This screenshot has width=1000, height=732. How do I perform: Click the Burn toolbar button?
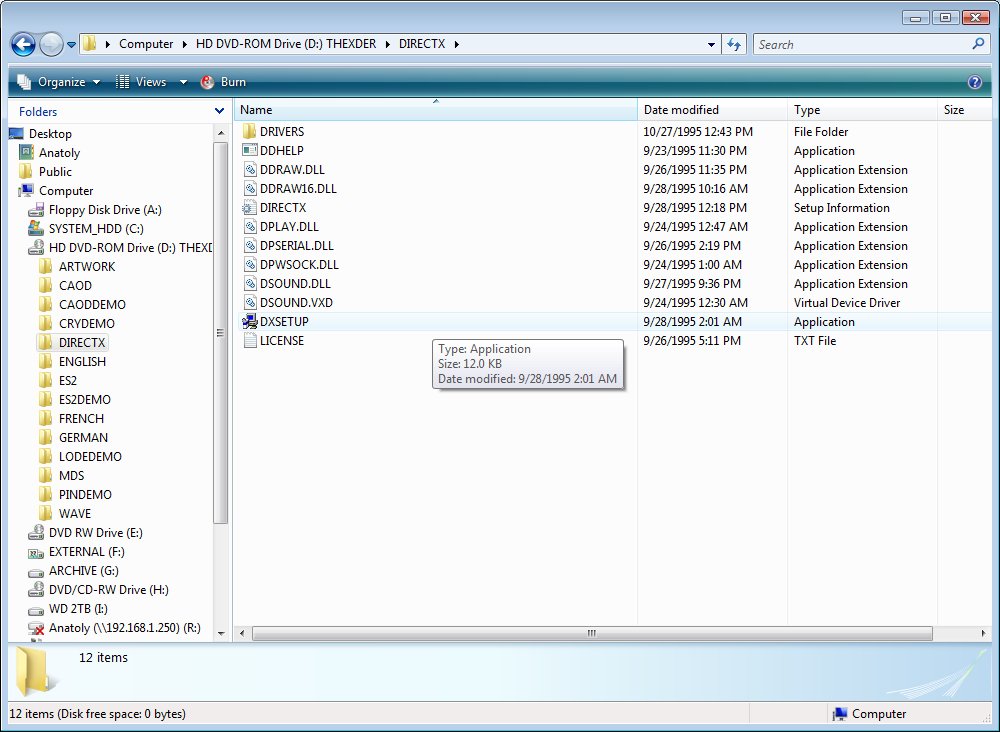tap(223, 82)
